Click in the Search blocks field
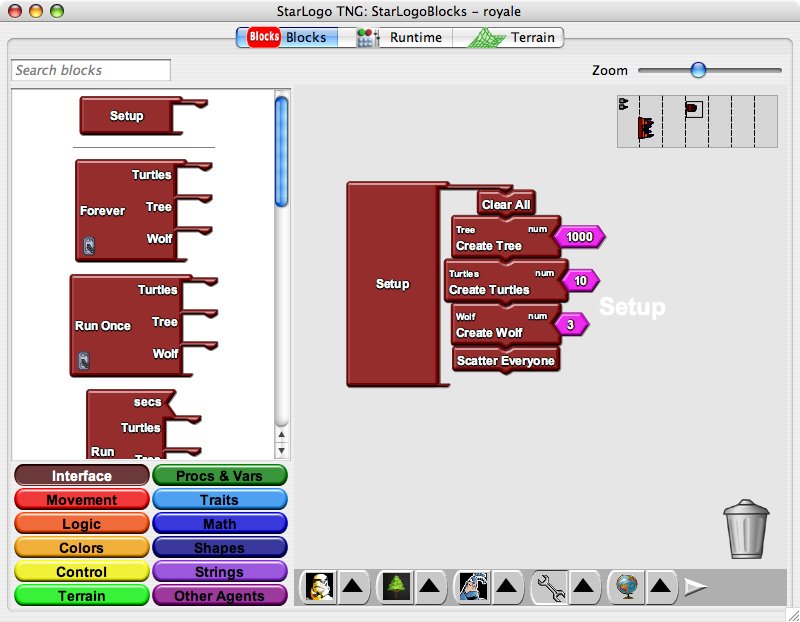The image size is (800, 622). (x=91, y=70)
